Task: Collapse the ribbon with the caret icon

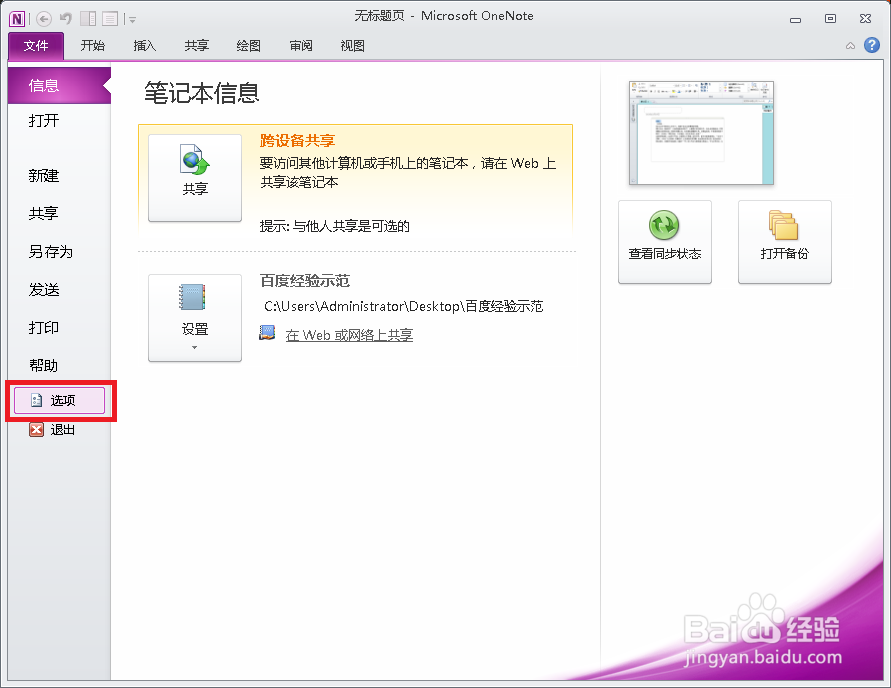Action: coord(850,45)
